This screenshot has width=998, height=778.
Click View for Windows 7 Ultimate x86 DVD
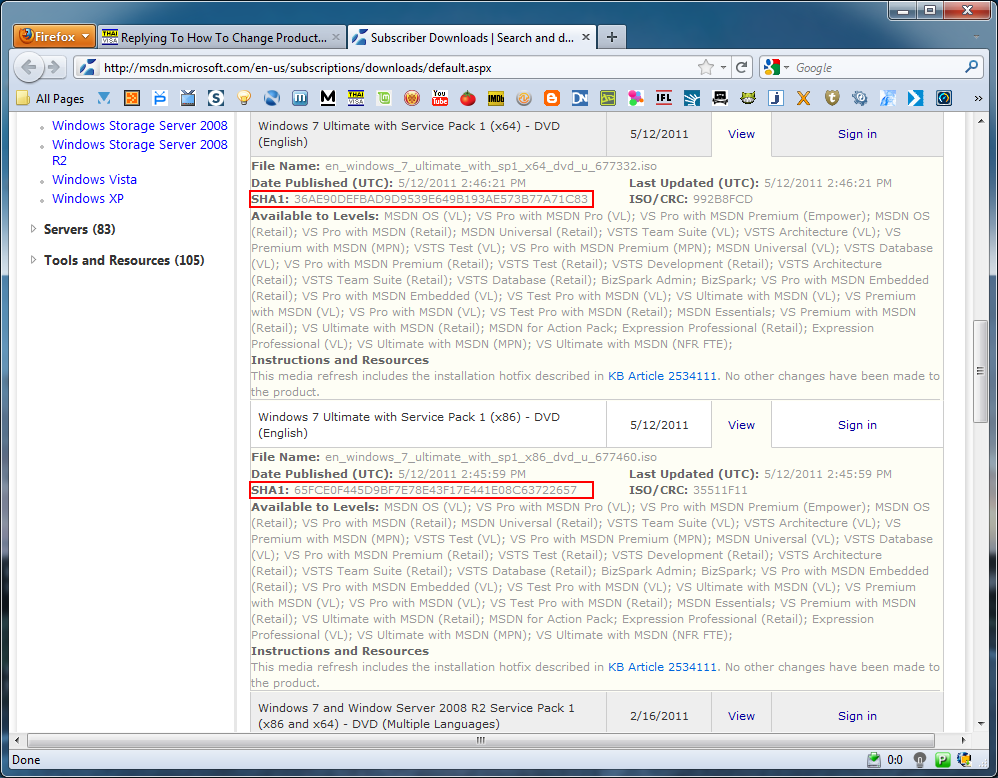click(x=741, y=425)
